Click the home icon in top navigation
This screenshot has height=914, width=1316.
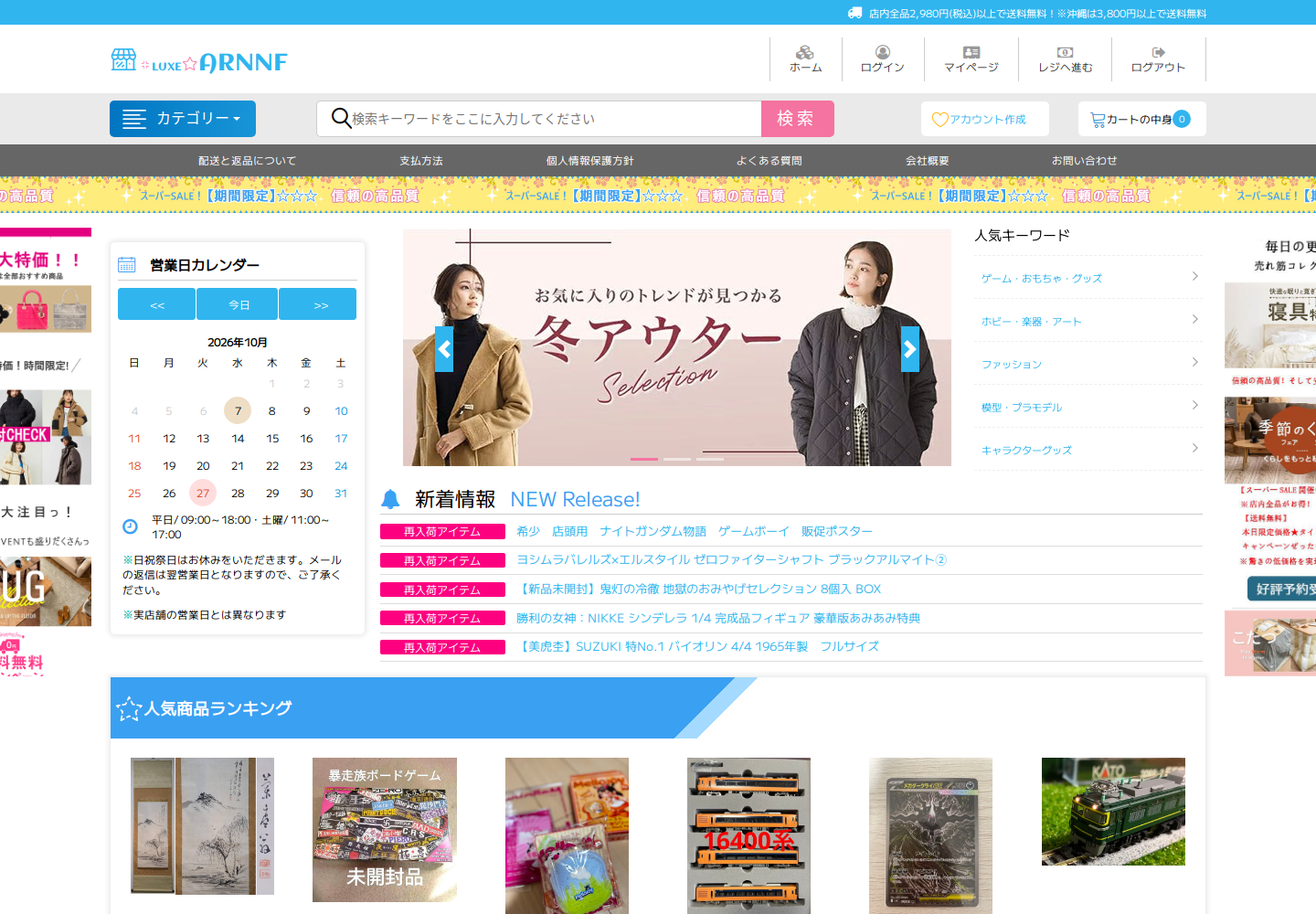(805, 52)
